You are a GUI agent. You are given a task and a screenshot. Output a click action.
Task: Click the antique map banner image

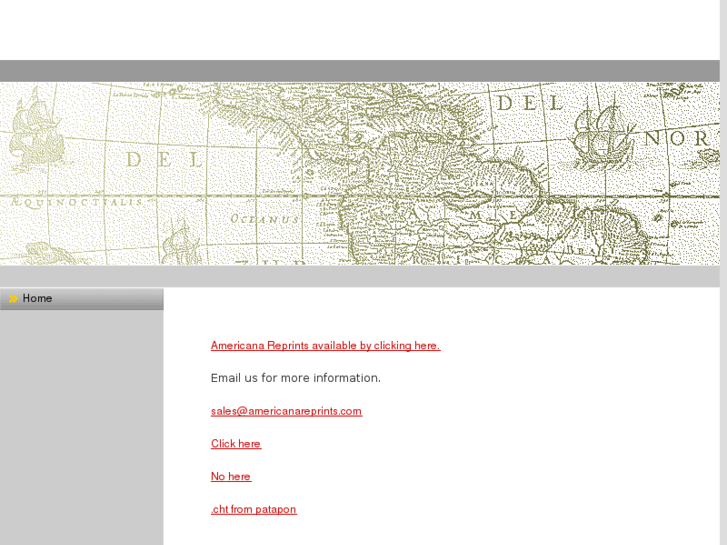click(360, 174)
